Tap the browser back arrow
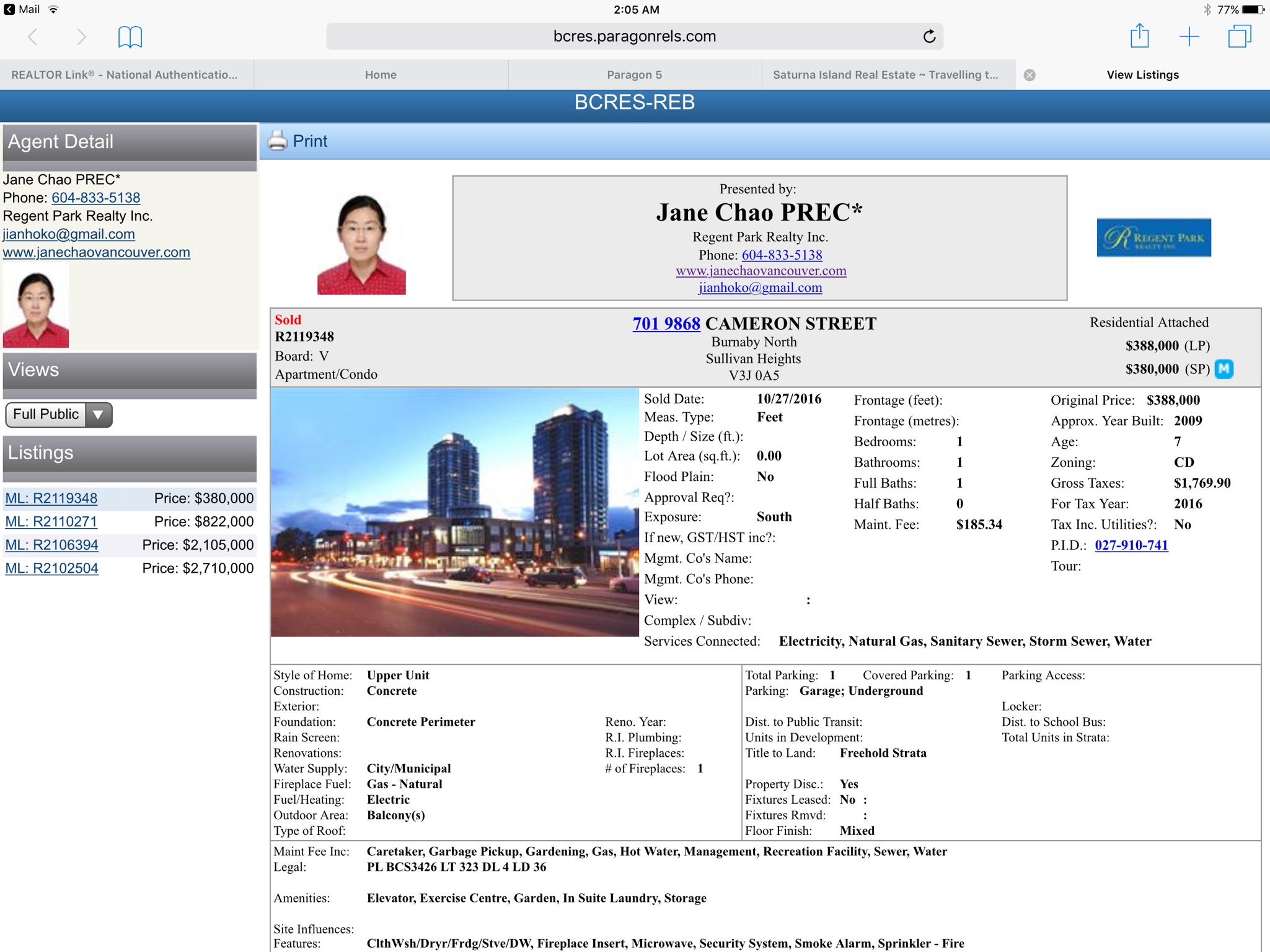Image resolution: width=1270 pixels, height=952 pixels. point(33,37)
